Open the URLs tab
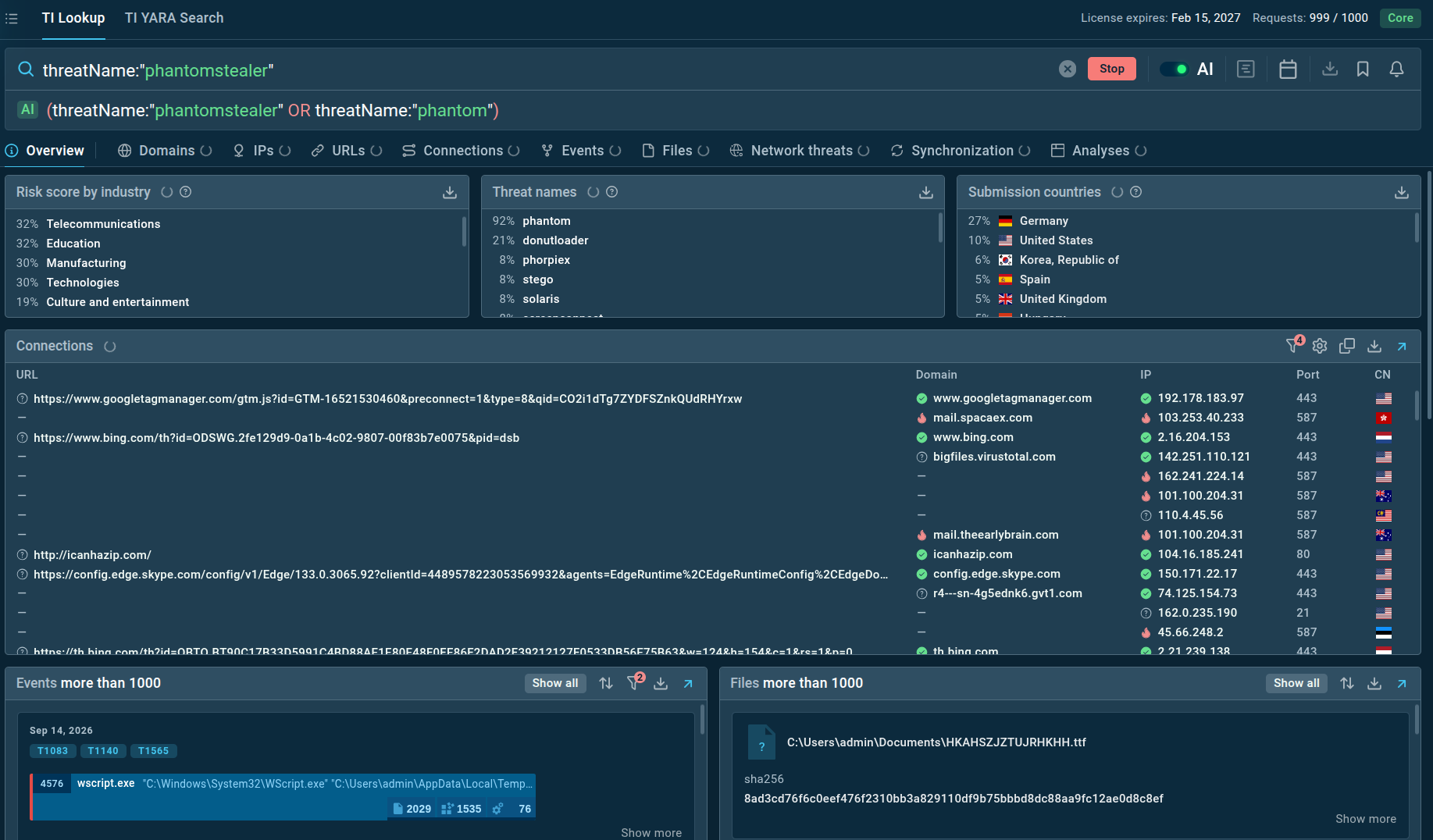 pos(346,151)
